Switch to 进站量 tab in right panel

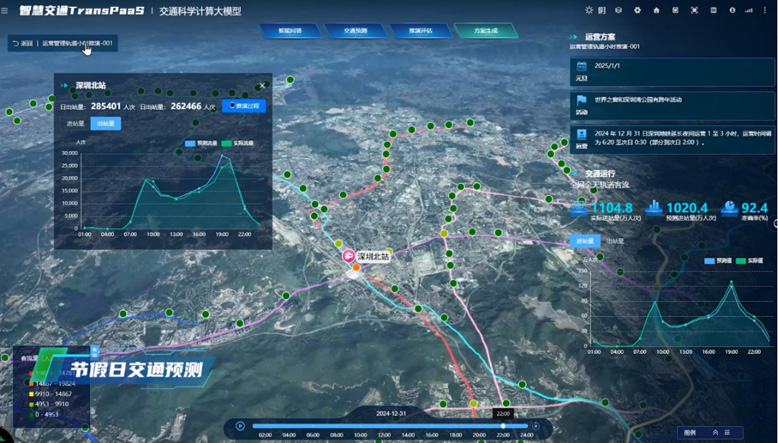[584, 241]
